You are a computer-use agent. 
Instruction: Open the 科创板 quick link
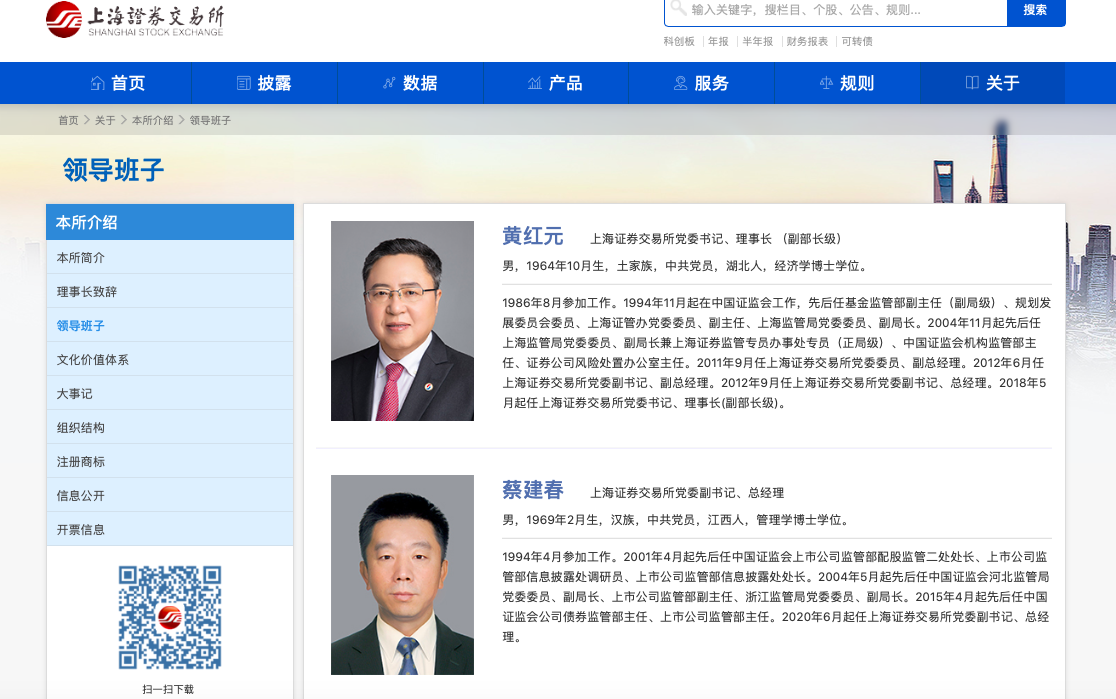(679, 41)
